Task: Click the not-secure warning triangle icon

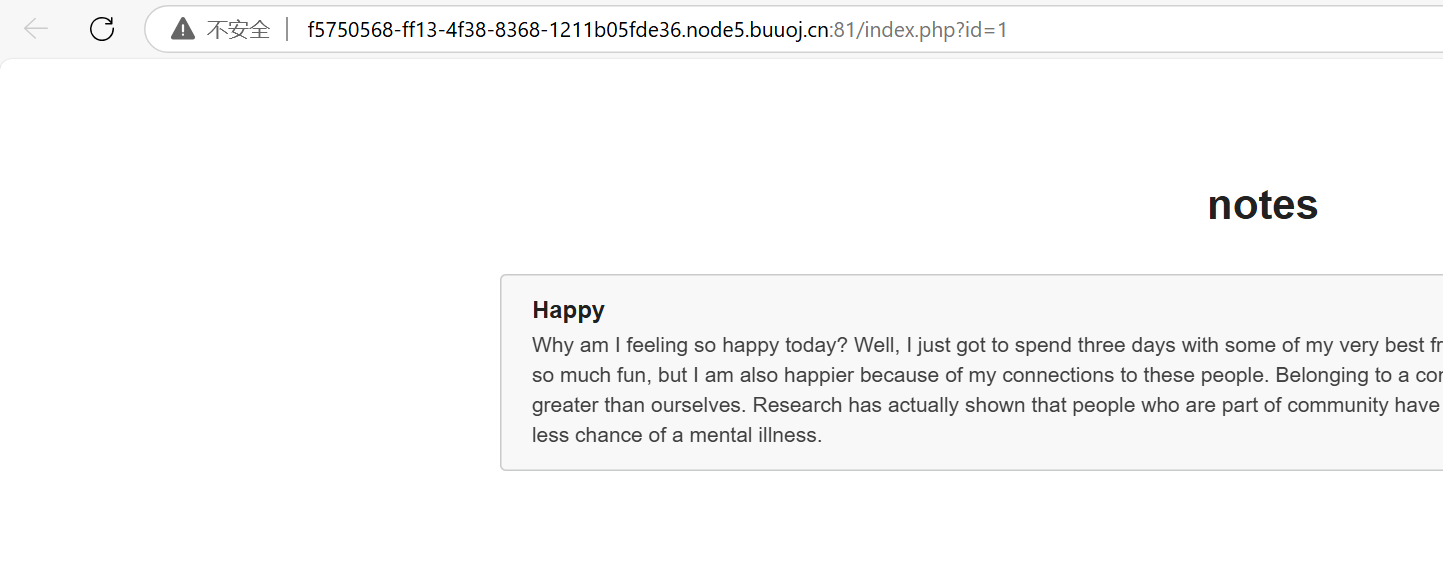Action: tap(183, 29)
